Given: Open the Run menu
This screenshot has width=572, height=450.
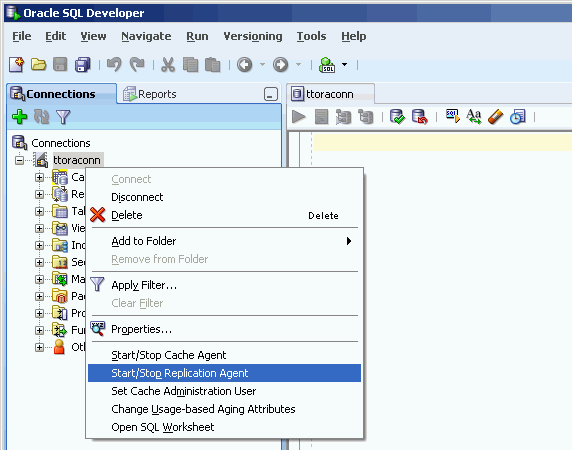Looking at the screenshot, I should [197, 36].
